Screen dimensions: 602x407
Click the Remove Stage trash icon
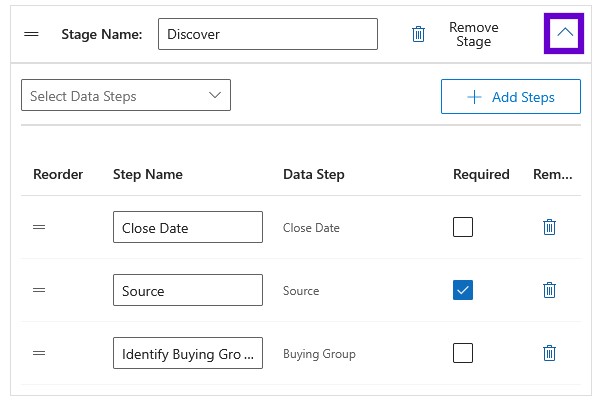pyautogui.click(x=418, y=34)
